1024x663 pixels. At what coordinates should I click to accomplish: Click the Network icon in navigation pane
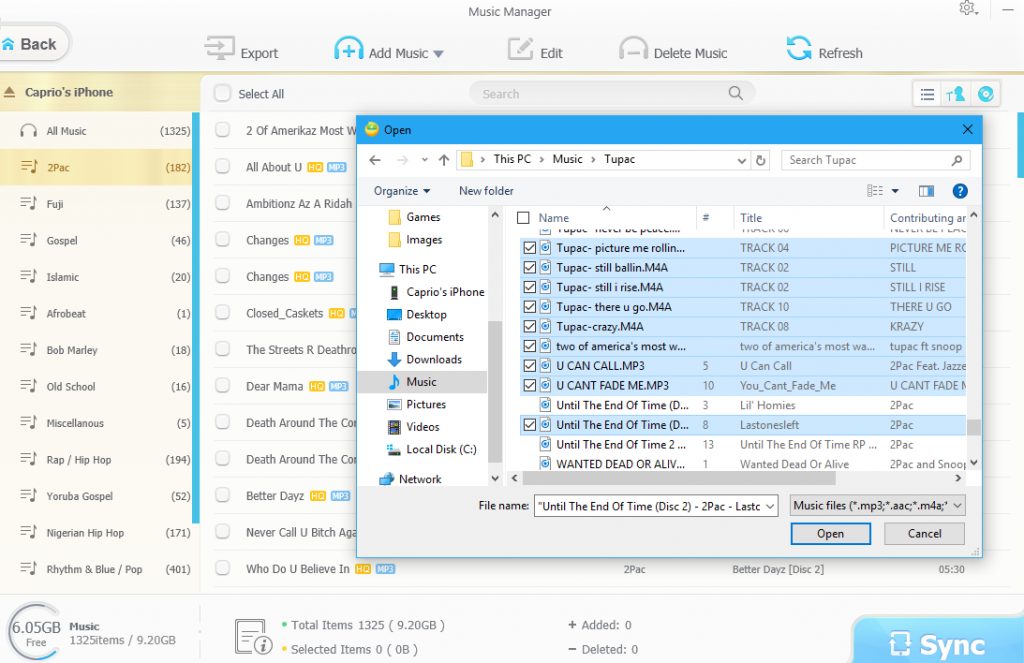387,479
